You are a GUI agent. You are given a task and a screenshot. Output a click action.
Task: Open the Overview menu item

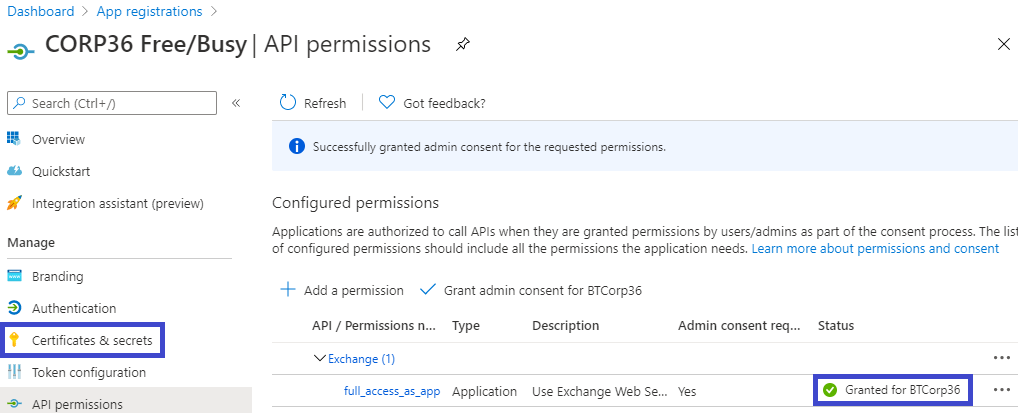tap(58, 139)
